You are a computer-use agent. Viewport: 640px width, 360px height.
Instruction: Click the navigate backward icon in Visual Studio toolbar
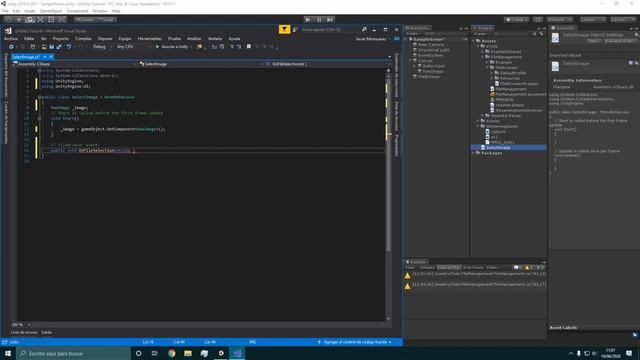pos(11,47)
